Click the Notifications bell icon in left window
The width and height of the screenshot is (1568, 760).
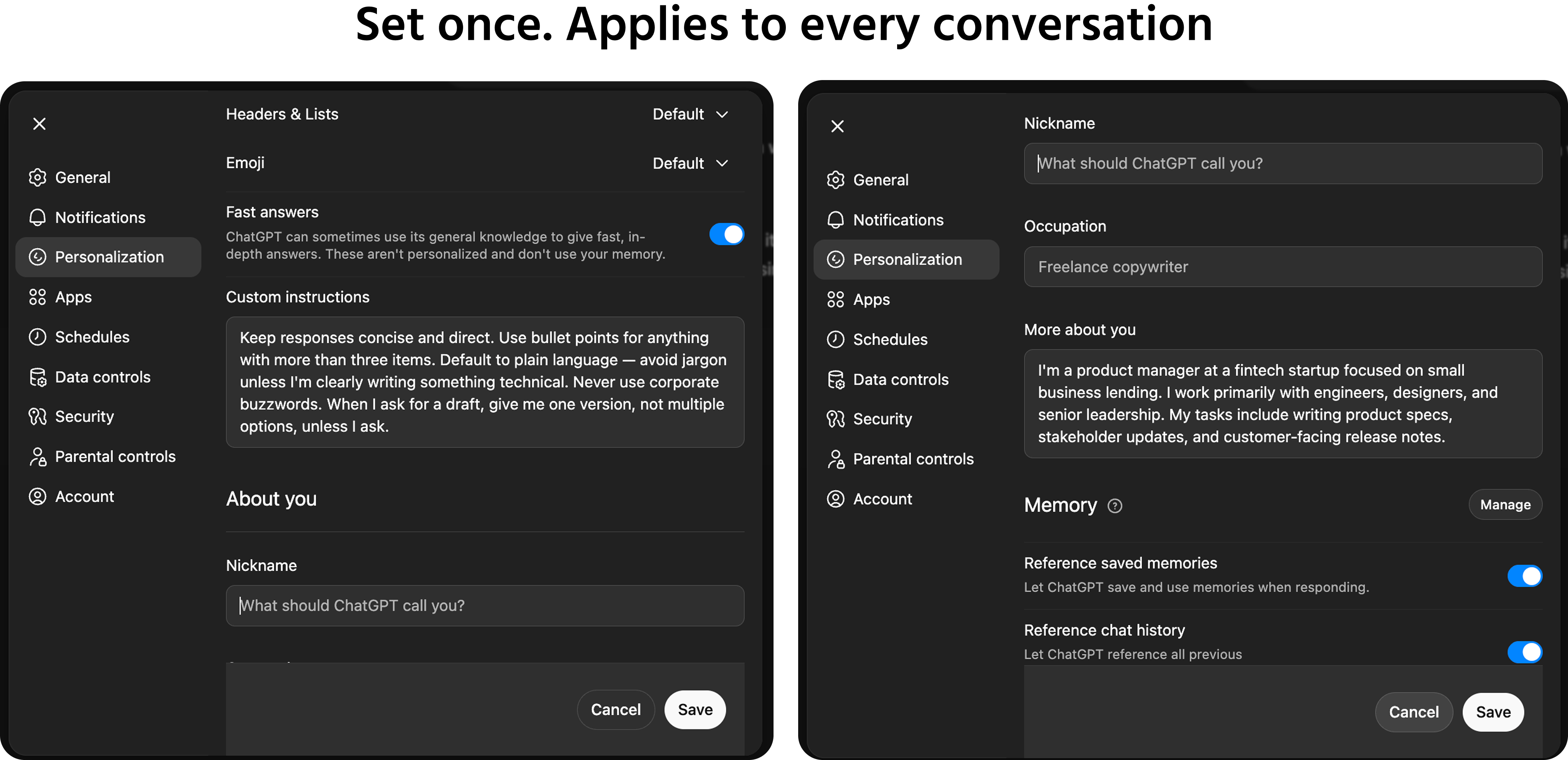coord(38,218)
